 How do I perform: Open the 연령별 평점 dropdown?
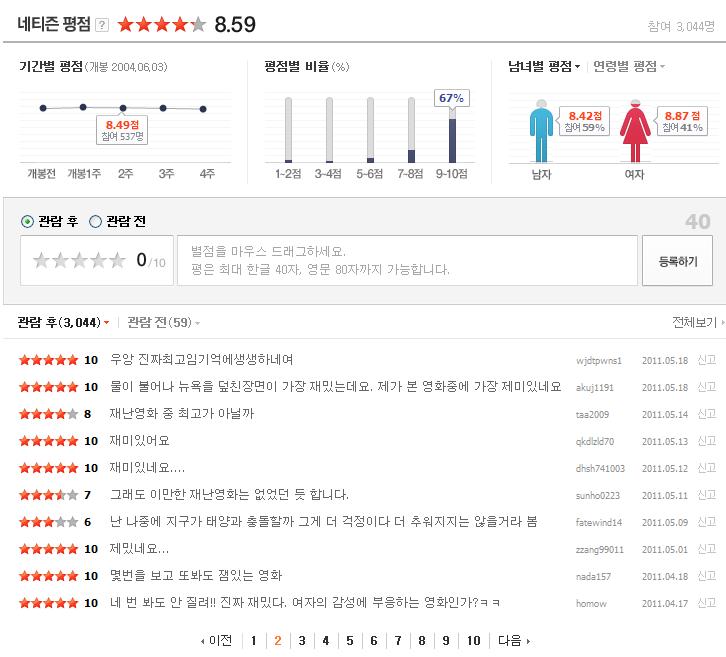tap(629, 67)
